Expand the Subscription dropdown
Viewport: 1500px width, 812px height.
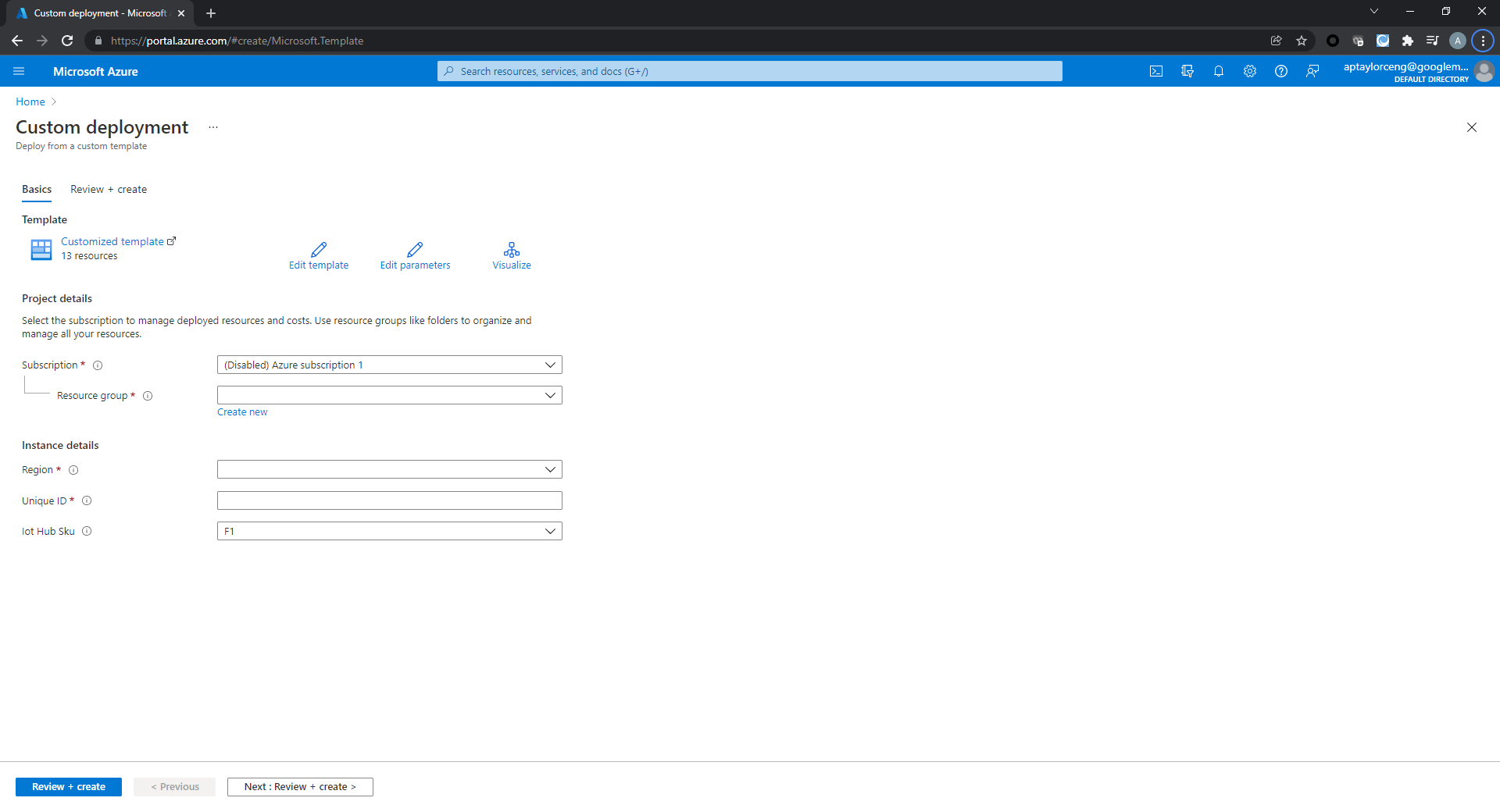pyautogui.click(x=389, y=365)
